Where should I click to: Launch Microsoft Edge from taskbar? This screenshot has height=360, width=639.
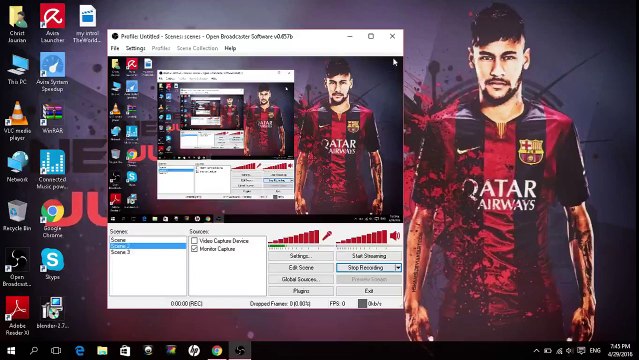point(79,351)
